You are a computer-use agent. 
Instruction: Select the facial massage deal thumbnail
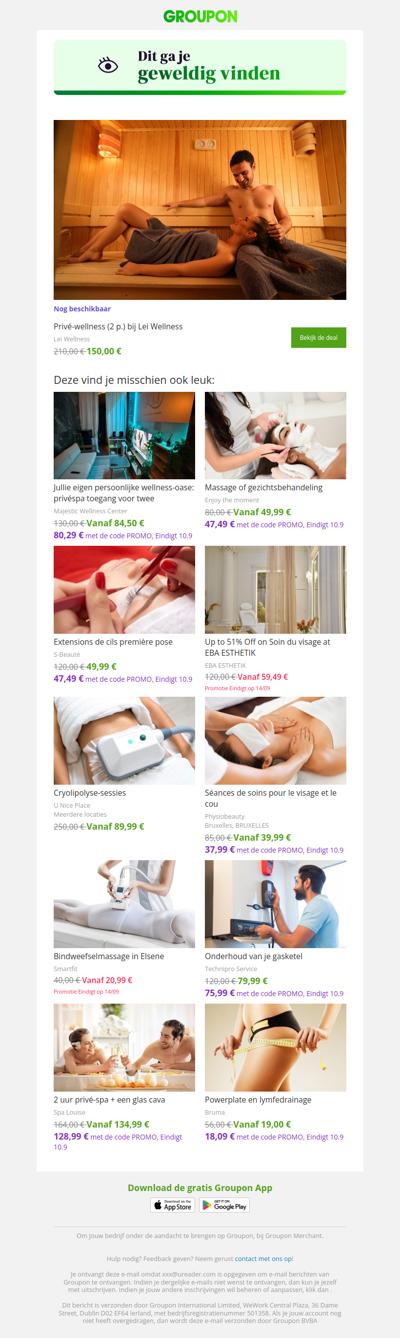275,435
